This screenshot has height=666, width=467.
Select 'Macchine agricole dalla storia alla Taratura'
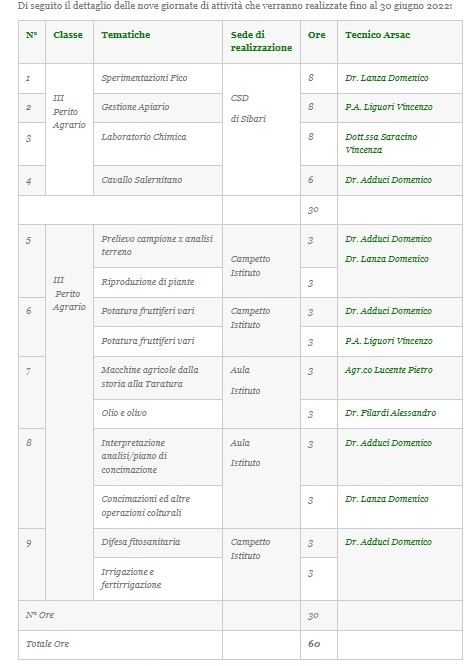click(150, 377)
